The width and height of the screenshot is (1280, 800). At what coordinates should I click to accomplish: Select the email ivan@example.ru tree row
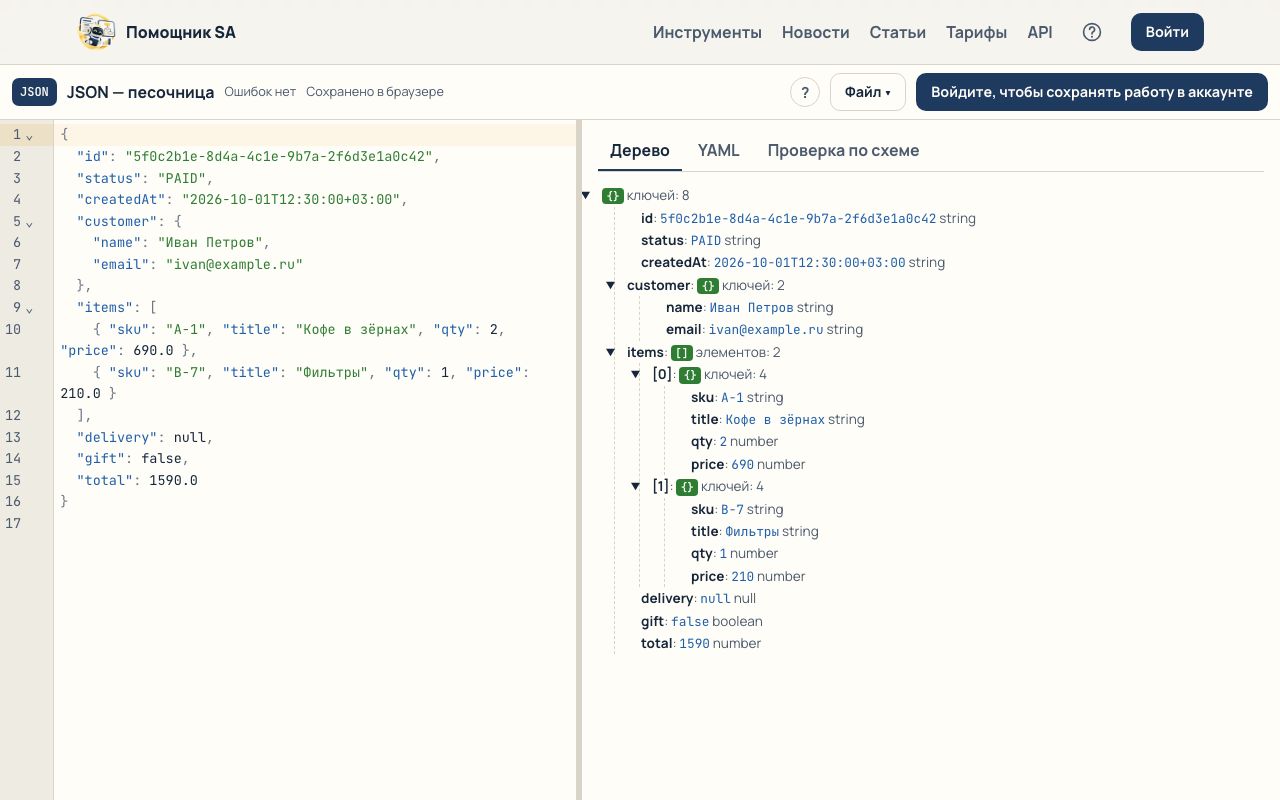pos(764,330)
